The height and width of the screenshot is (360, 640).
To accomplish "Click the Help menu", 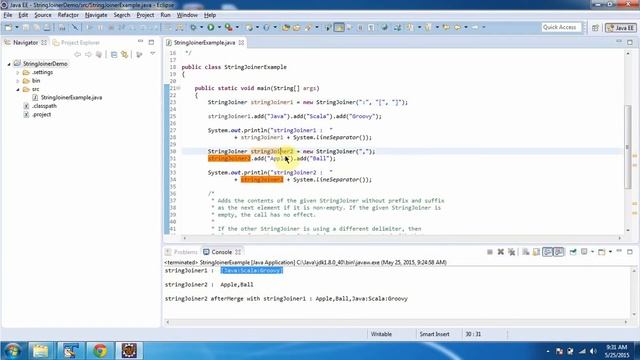I will click(210, 15).
